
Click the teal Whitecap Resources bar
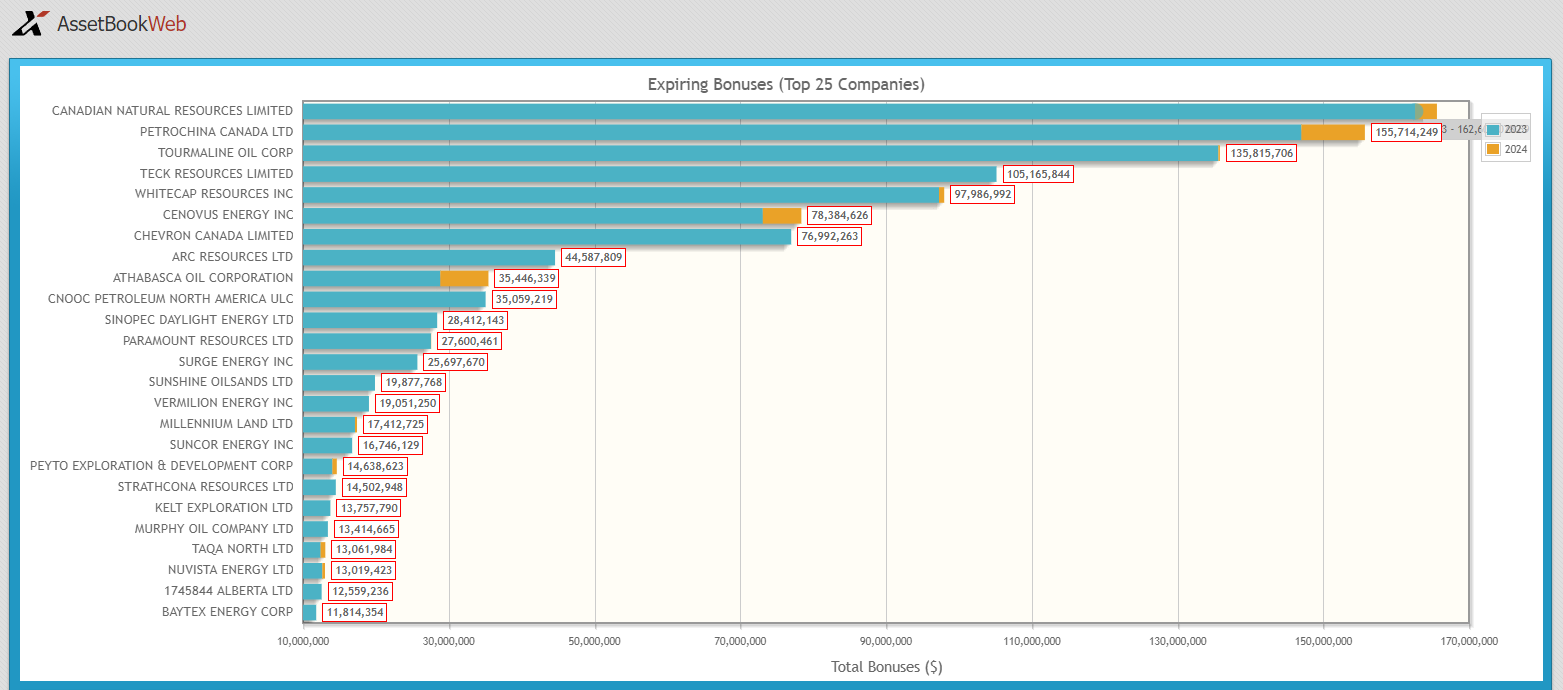coord(622,195)
